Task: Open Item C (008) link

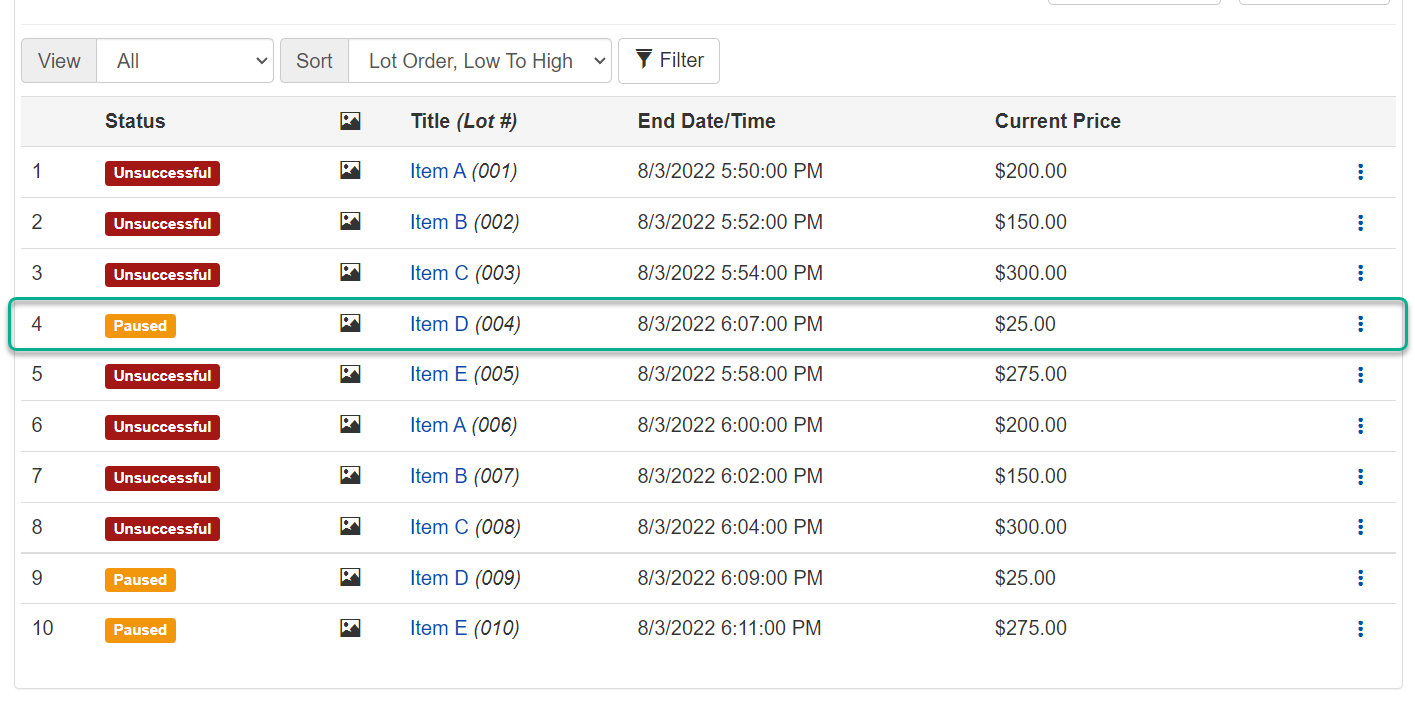Action: 439,527
